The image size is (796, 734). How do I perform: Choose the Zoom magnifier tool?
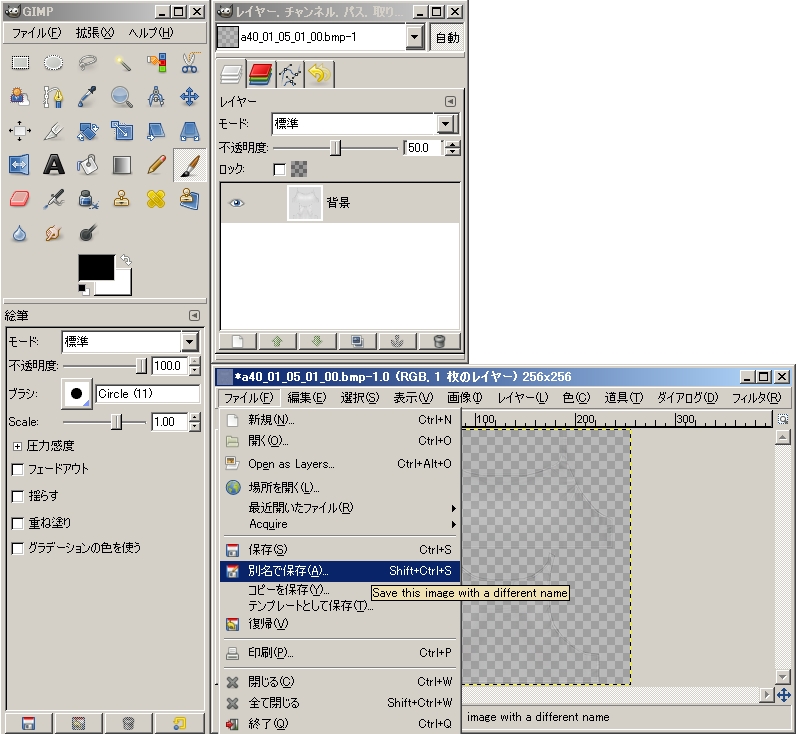tap(122, 97)
